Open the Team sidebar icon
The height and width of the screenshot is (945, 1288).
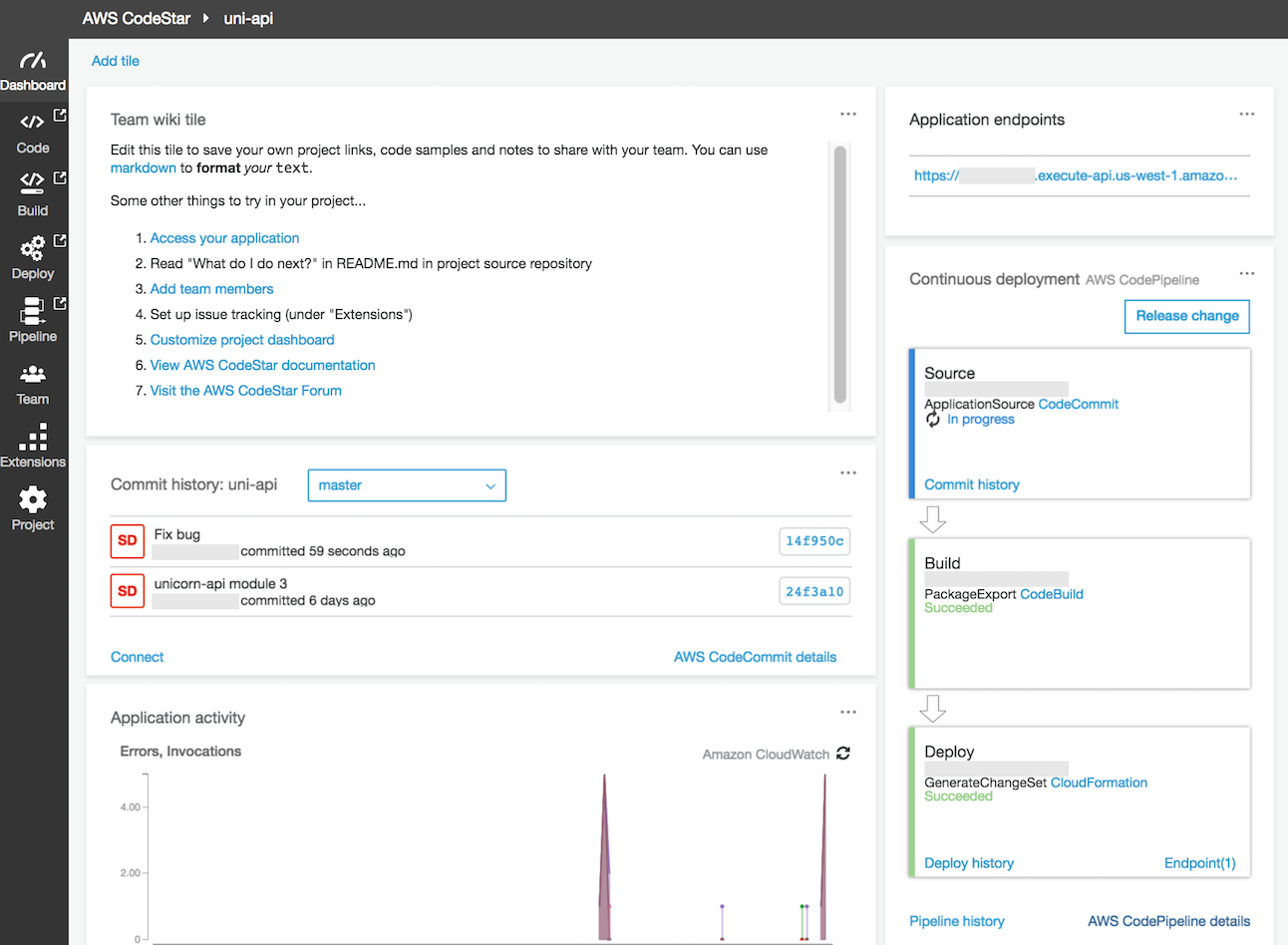(x=32, y=374)
